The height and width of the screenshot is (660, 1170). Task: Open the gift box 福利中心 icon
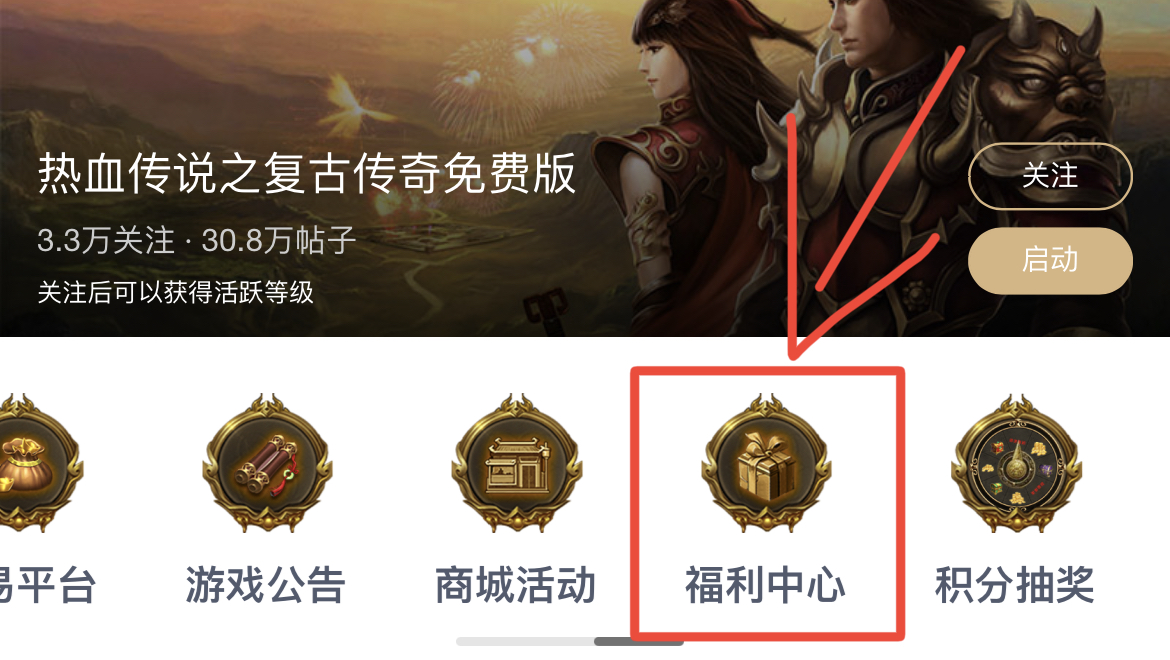(x=766, y=462)
